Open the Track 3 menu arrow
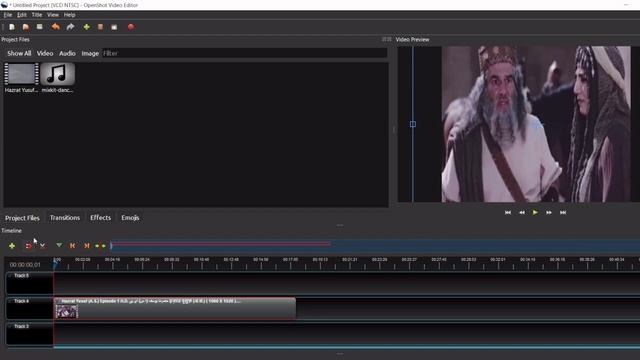The height and width of the screenshot is (360, 640). tap(10, 327)
